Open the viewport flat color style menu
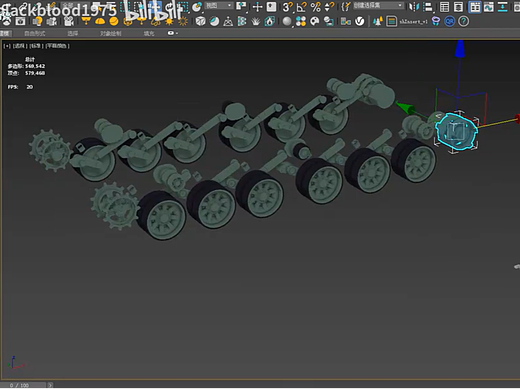Image resolution: width=520 pixels, height=390 pixels. click(x=57, y=46)
